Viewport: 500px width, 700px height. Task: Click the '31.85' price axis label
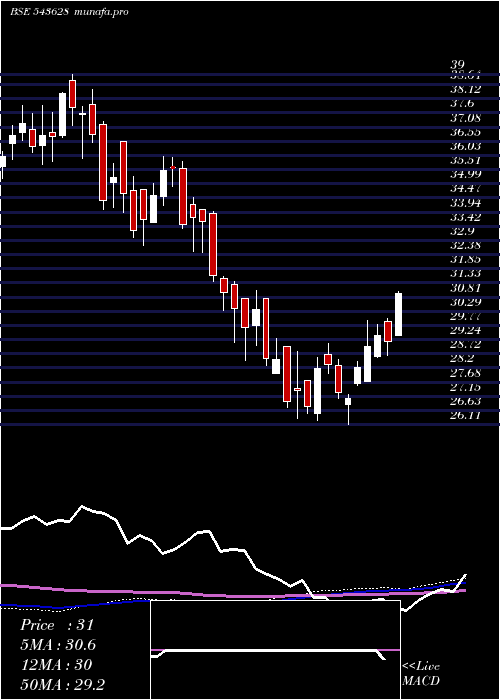(x=466, y=260)
